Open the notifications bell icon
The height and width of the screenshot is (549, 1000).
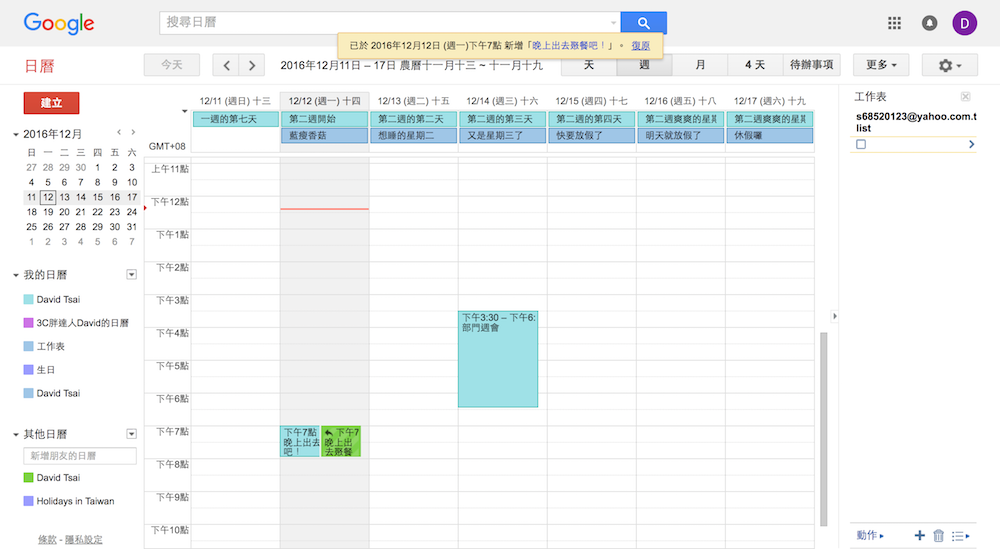coord(929,23)
